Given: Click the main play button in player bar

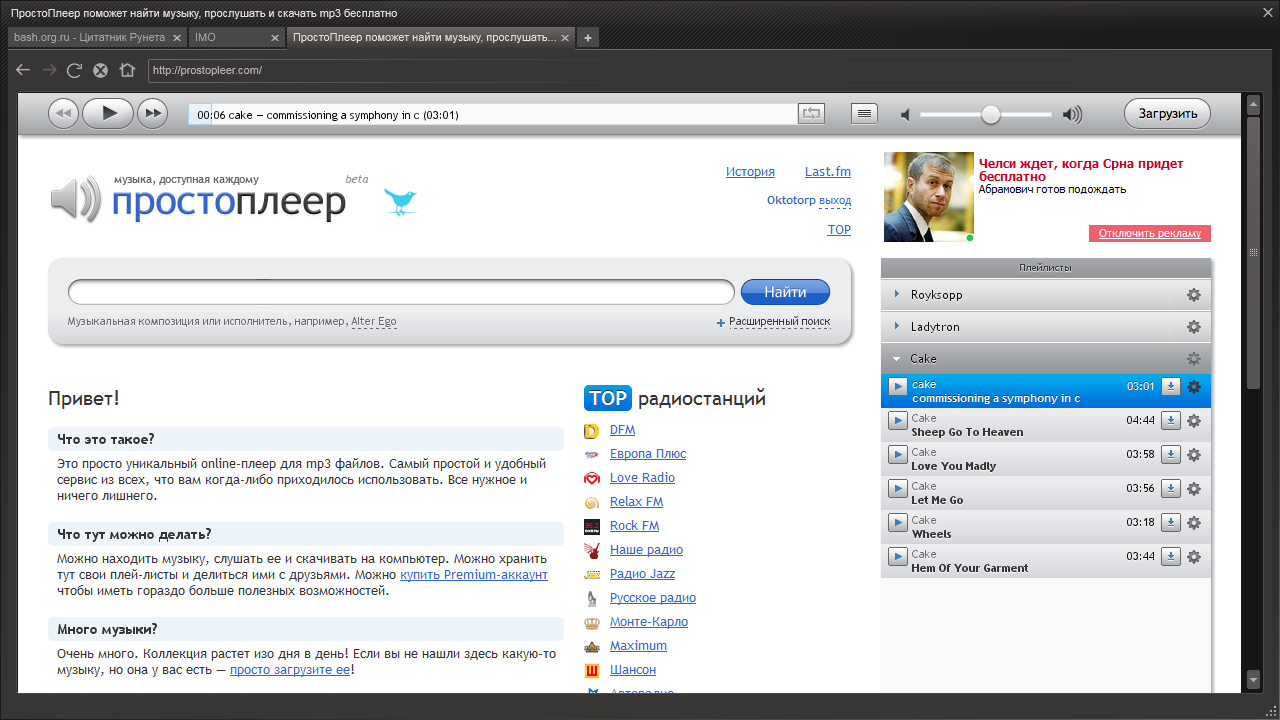Looking at the screenshot, I should pos(108,114).
